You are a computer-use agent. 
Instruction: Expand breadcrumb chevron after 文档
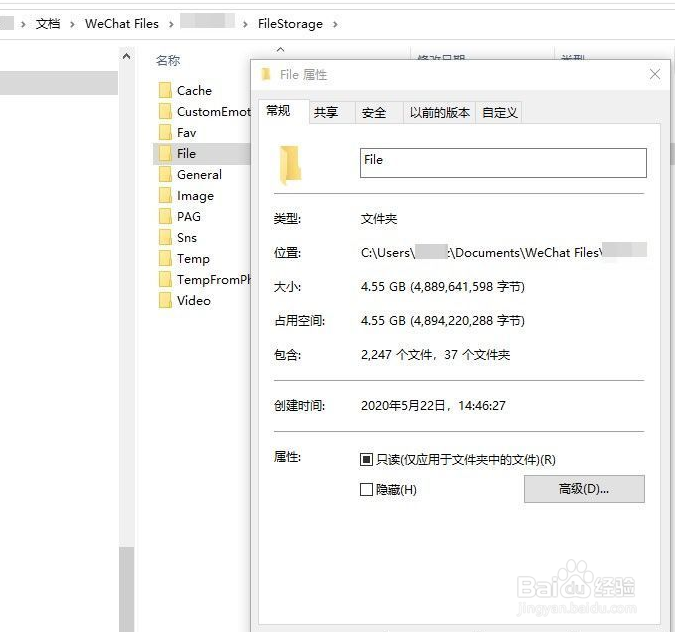point(72,25)
